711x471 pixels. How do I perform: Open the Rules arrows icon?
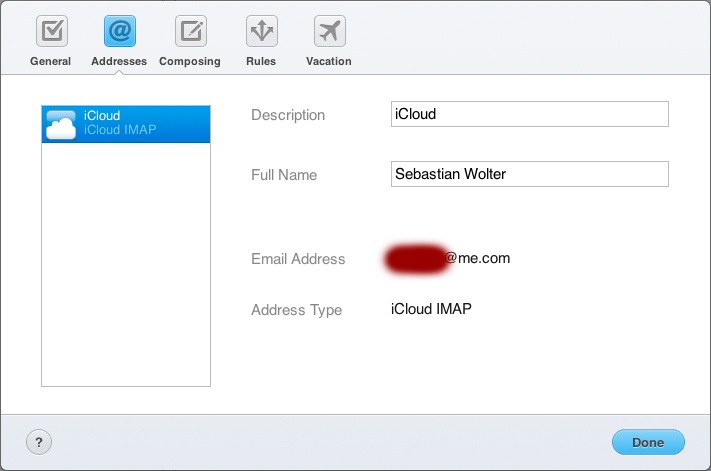(262, 31)
